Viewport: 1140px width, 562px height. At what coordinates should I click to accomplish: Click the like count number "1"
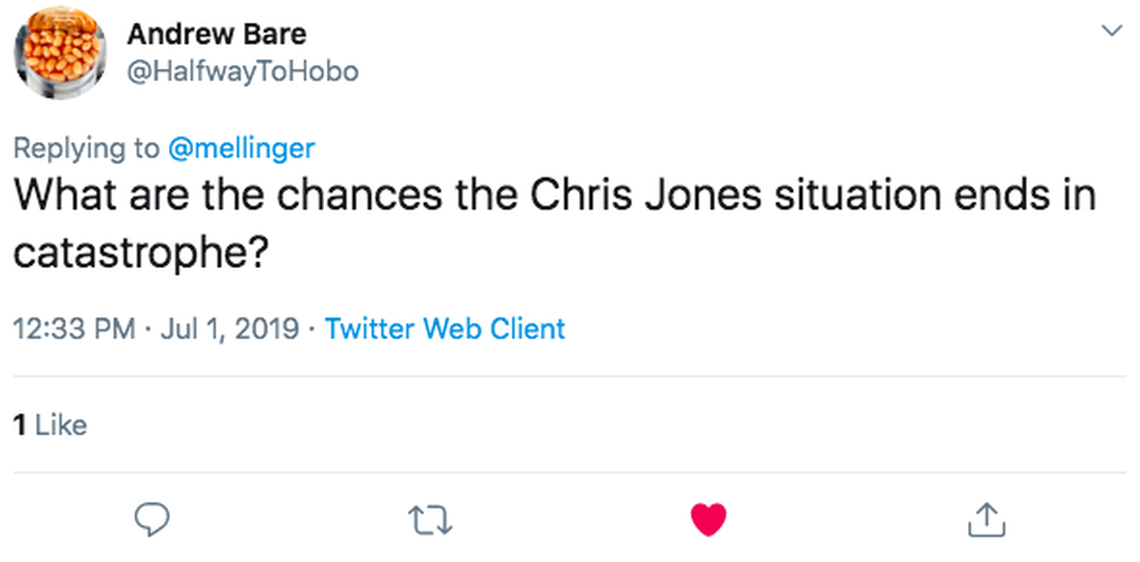coord(19,425)
